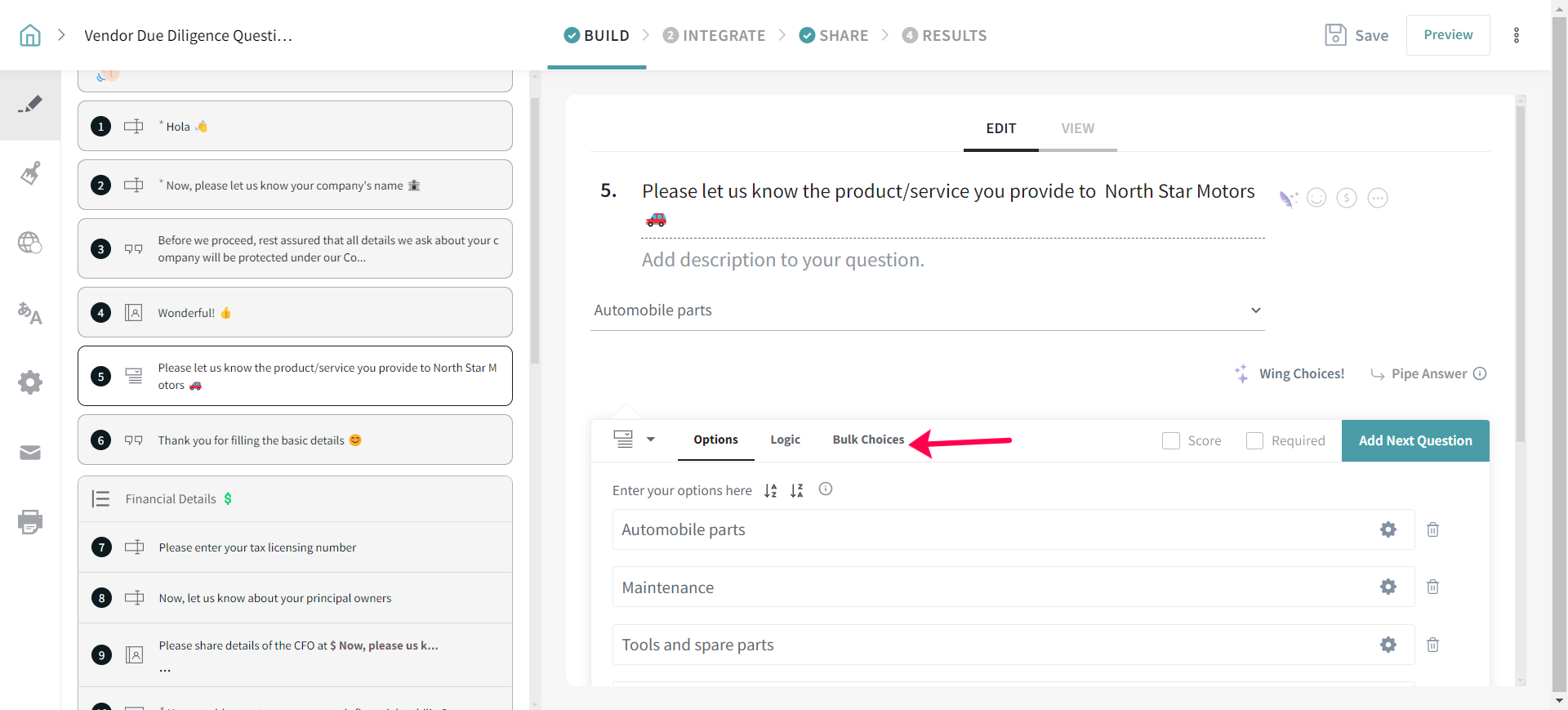Open the question type dropdown arrow
The width and height of the screenshot is (1568, 710).
651,440
